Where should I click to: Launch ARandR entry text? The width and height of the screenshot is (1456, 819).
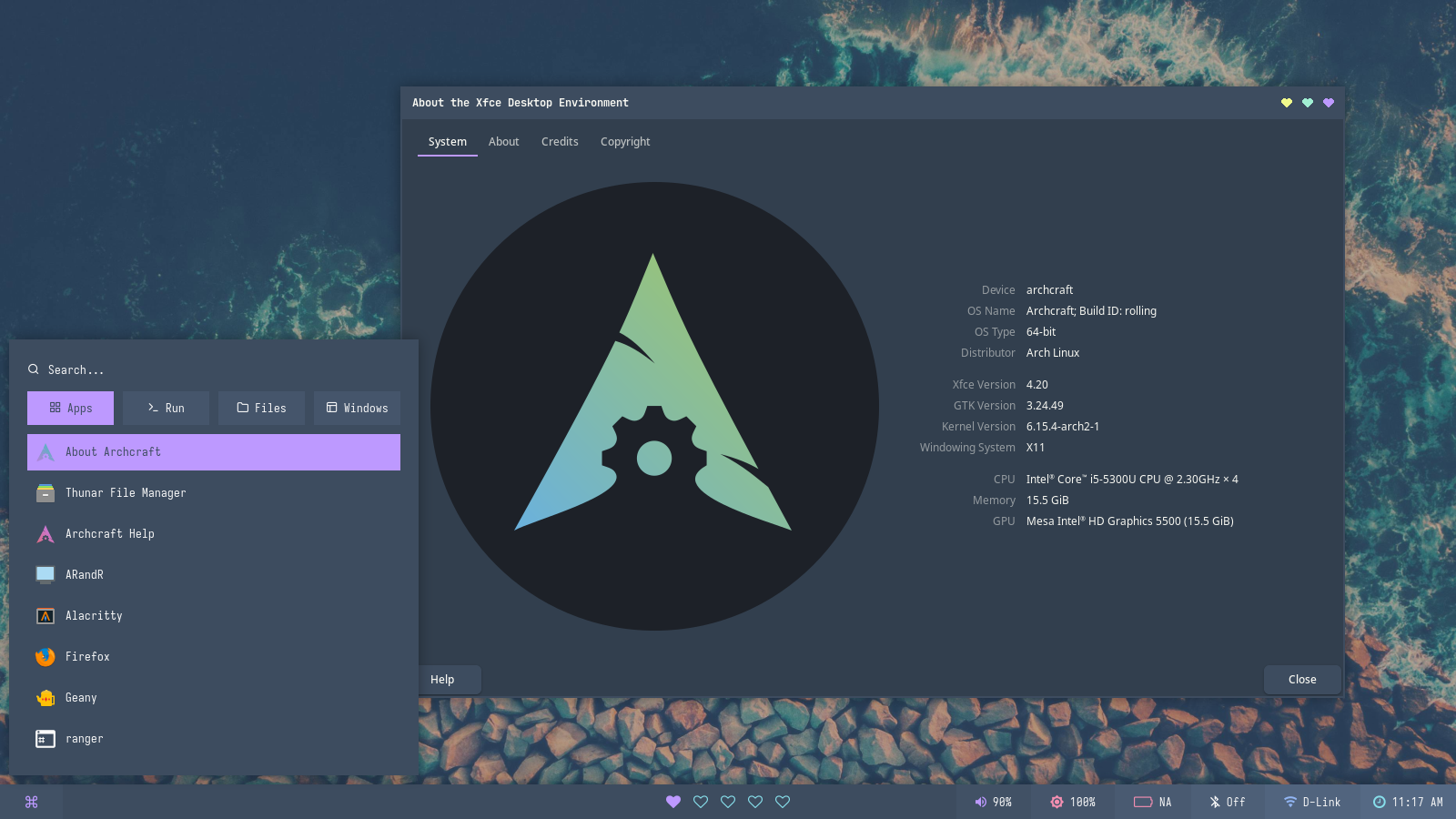(x=85, y=575)
